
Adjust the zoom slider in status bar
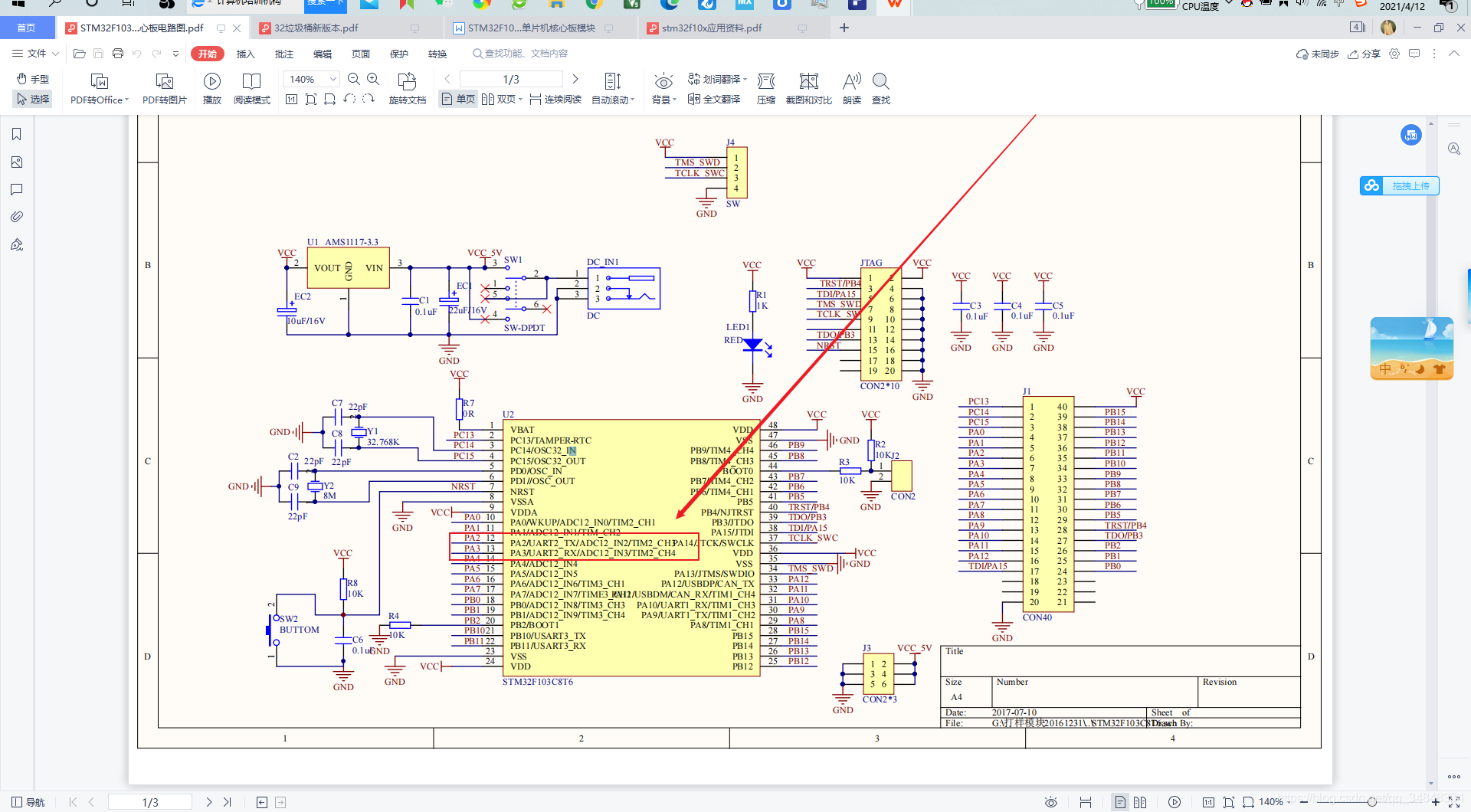[1372, 802]
